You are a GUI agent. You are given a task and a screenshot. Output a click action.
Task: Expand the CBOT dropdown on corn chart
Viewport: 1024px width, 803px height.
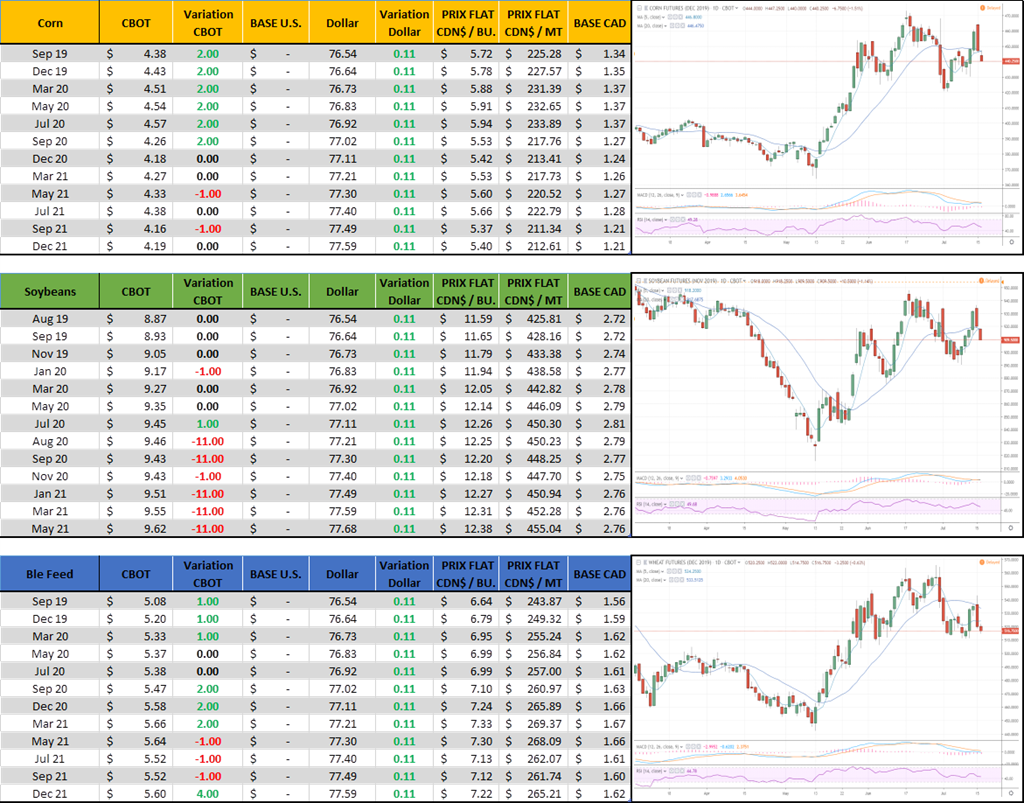(735, 7)
